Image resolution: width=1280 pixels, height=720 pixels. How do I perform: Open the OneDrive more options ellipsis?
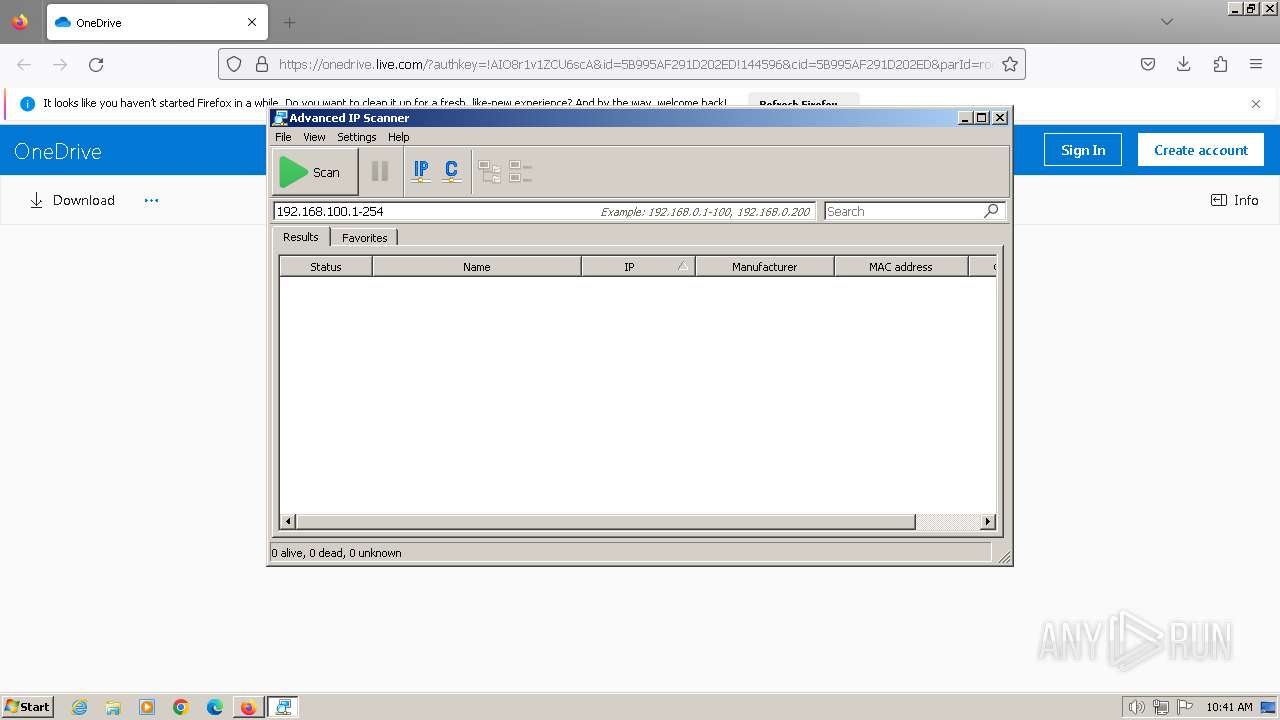coord(151,200)
